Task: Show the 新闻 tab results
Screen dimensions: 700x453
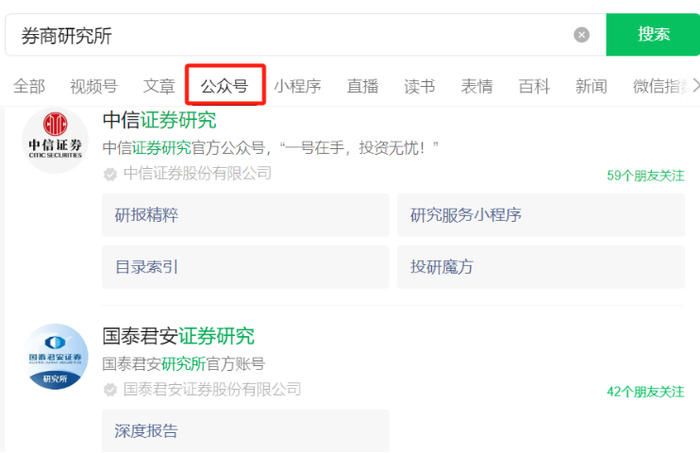Action: click(x=591, y=86)
